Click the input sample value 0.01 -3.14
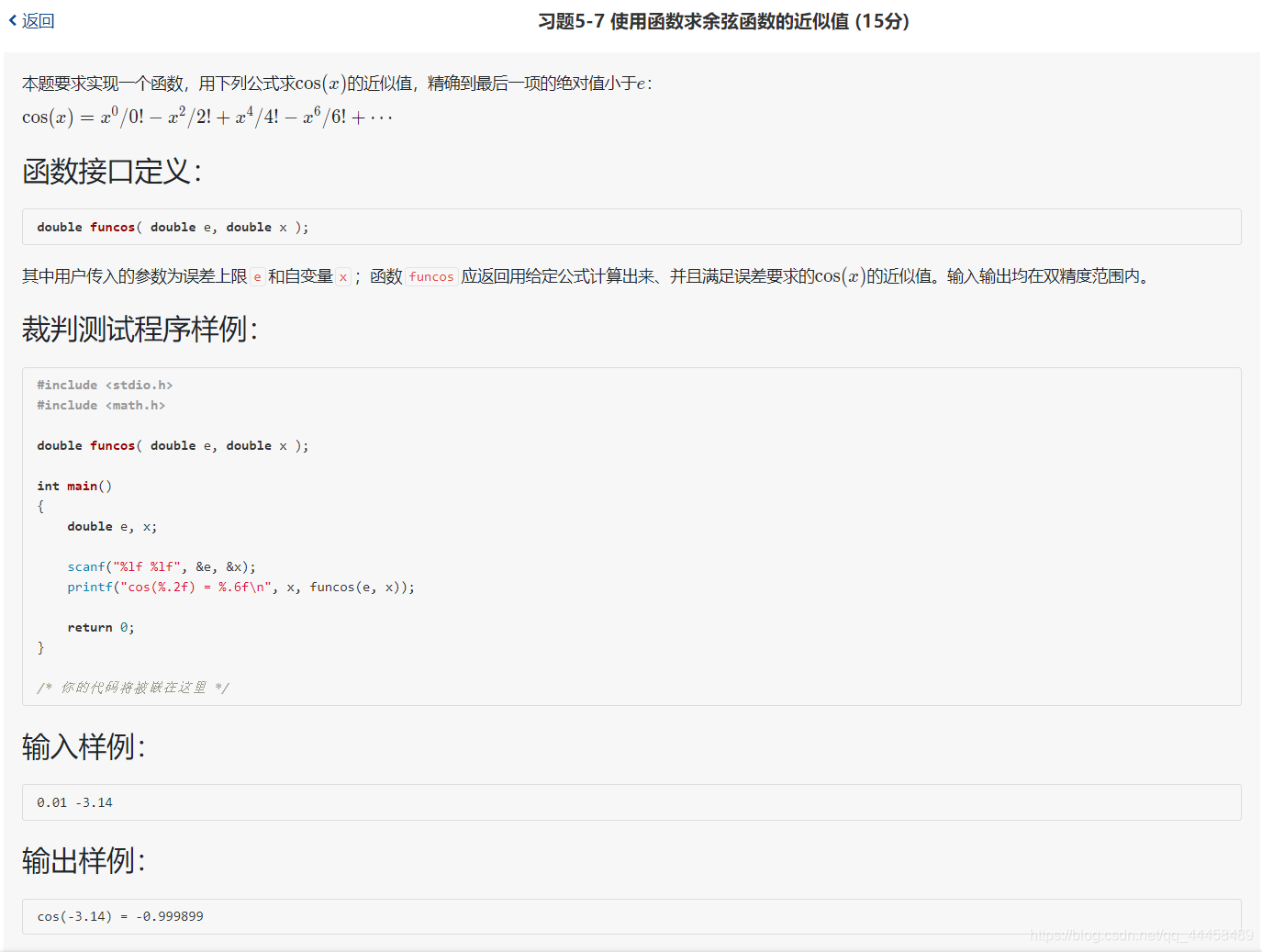The height and width of the screenshot is (952, 1262). 74,802
